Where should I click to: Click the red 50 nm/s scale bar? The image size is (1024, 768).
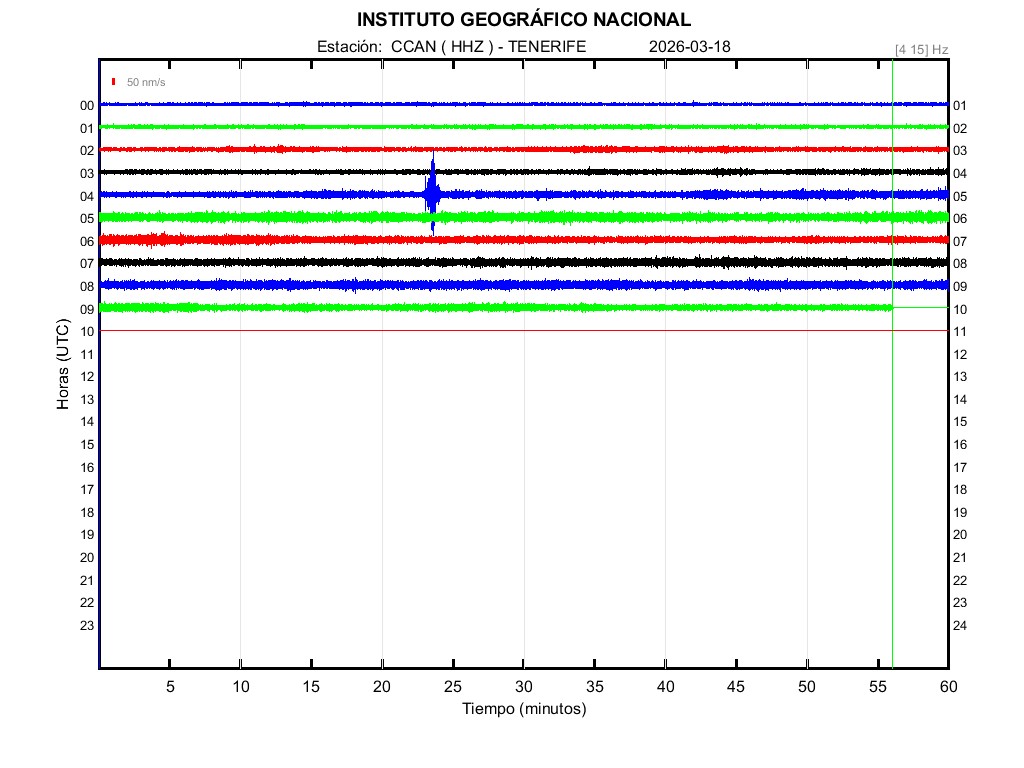(x=114, y=81)
